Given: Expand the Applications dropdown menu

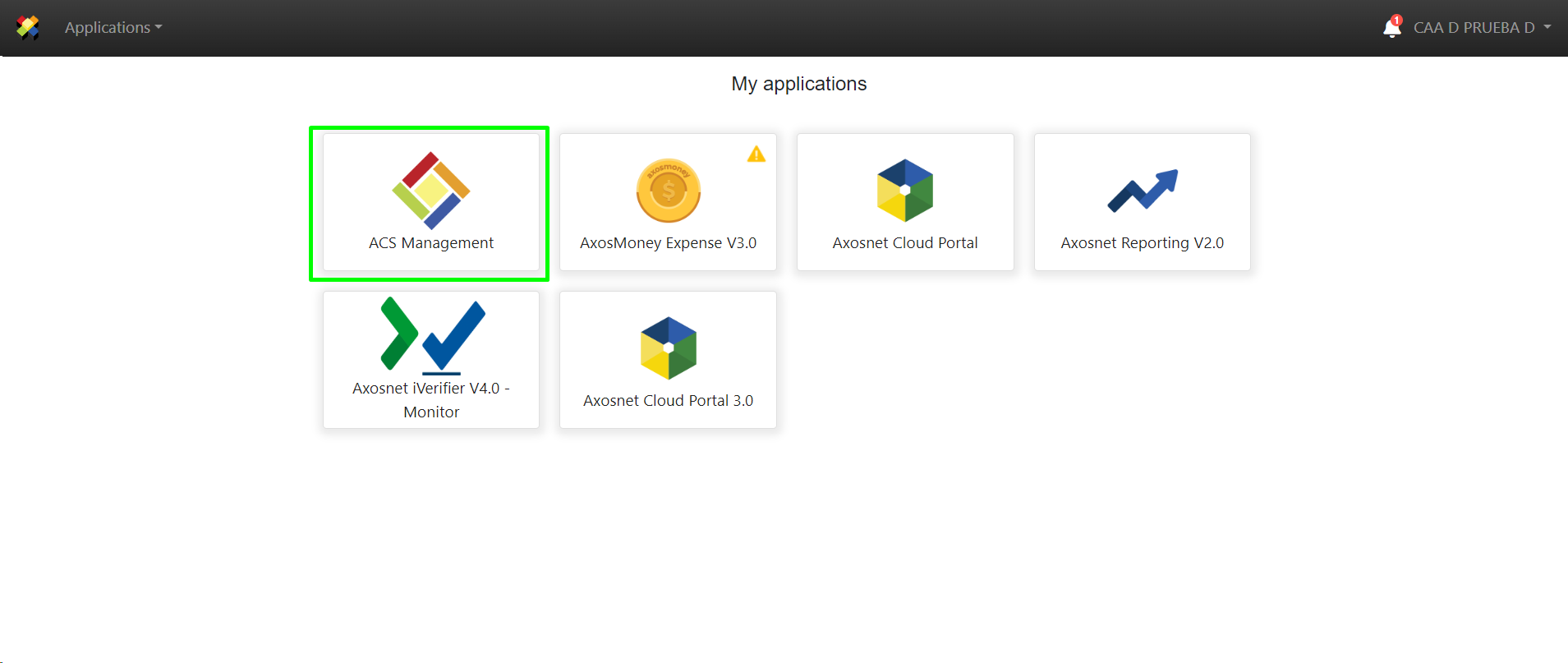Looking at the screenshot, I should click(113, 27).
